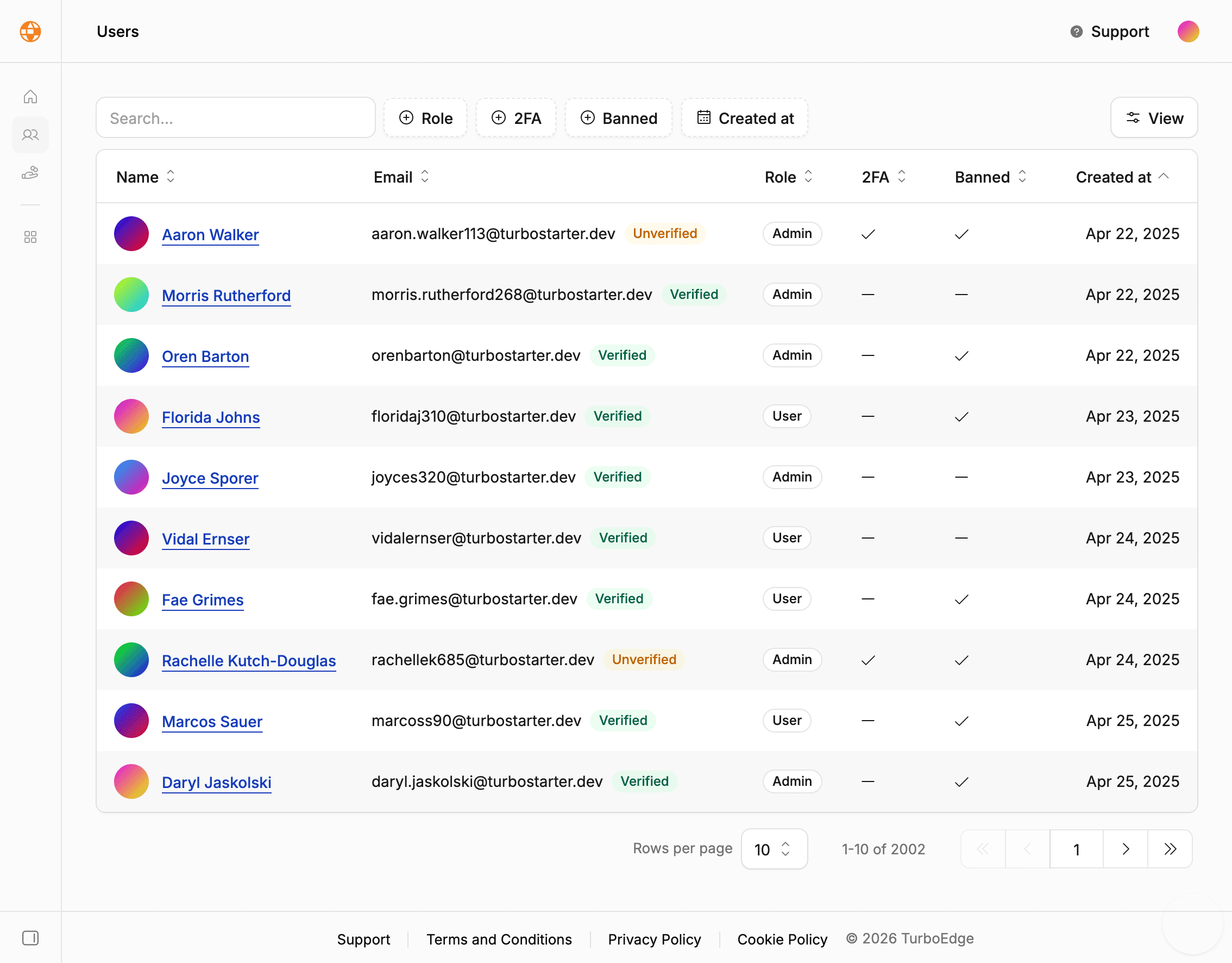This screenshot has width=1232, height=963.
Task: Sort by the Name column
Action: tap(146, 177)
